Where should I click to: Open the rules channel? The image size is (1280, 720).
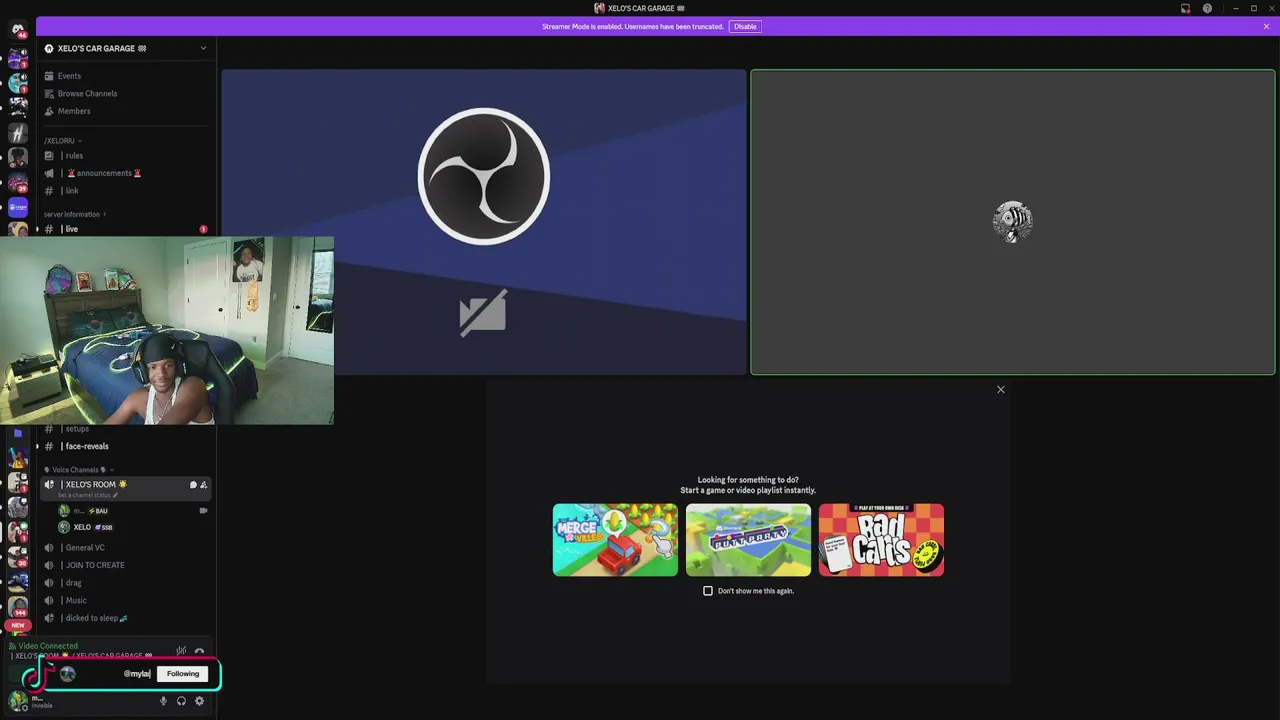point(73,156)
